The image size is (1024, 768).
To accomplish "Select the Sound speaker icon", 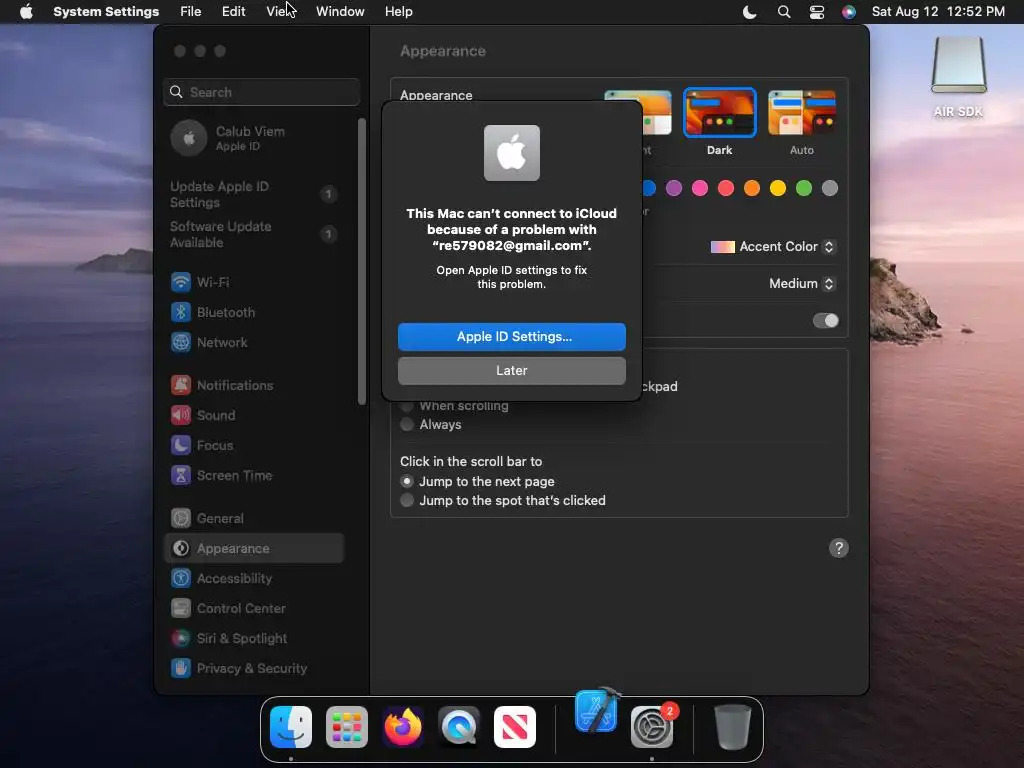I will [181, 415].
